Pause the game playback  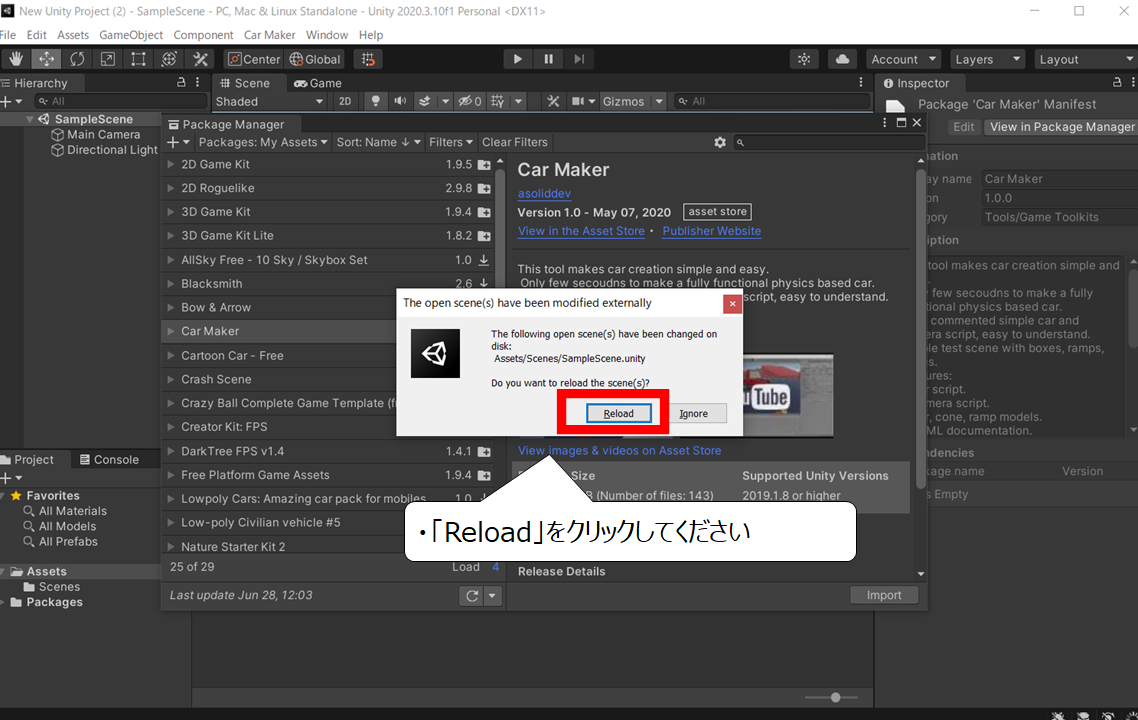pos(549,60)
